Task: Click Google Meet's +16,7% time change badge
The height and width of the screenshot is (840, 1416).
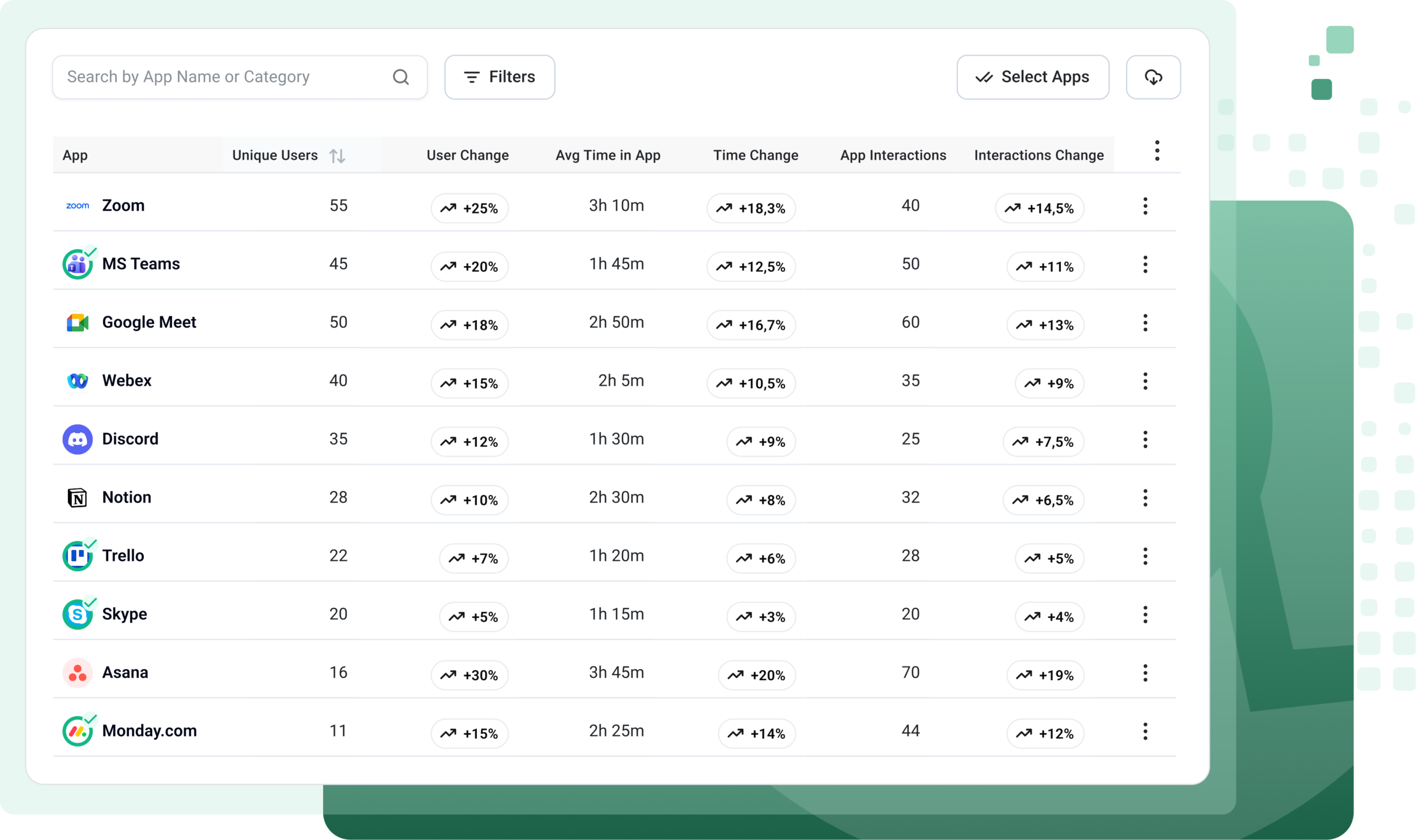Action: pyautogui.click(x=751, y=325)
